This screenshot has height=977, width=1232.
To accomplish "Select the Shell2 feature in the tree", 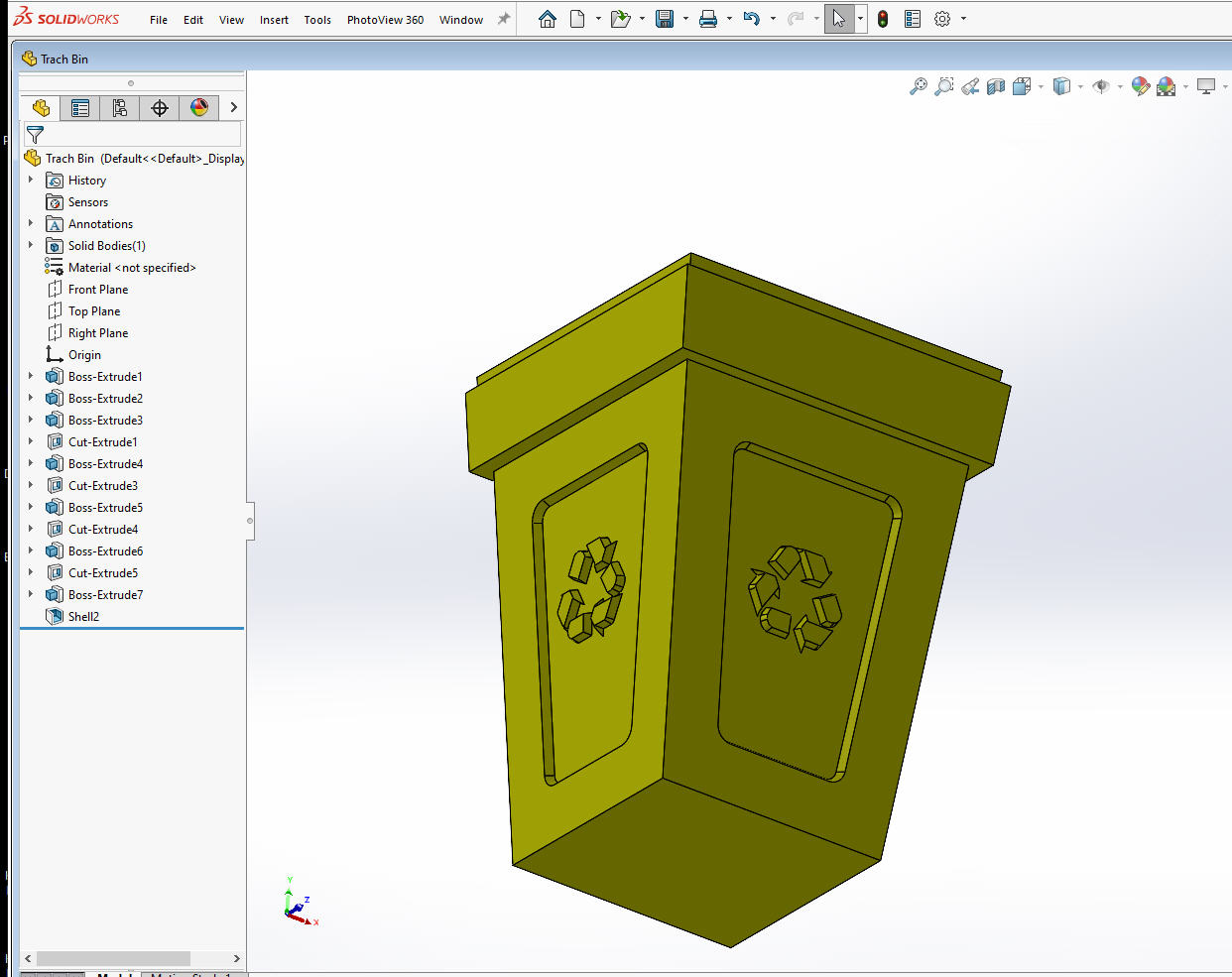I will (83, 617).
